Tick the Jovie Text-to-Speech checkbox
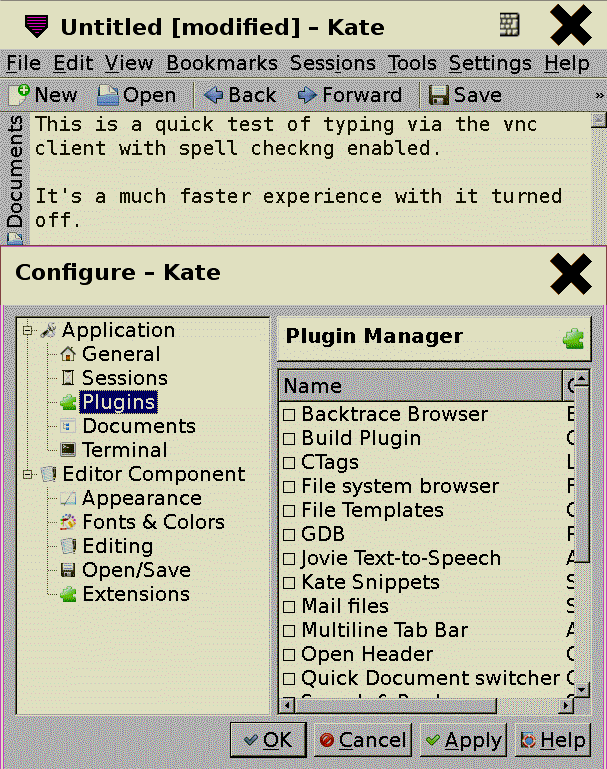 (289, 559)
